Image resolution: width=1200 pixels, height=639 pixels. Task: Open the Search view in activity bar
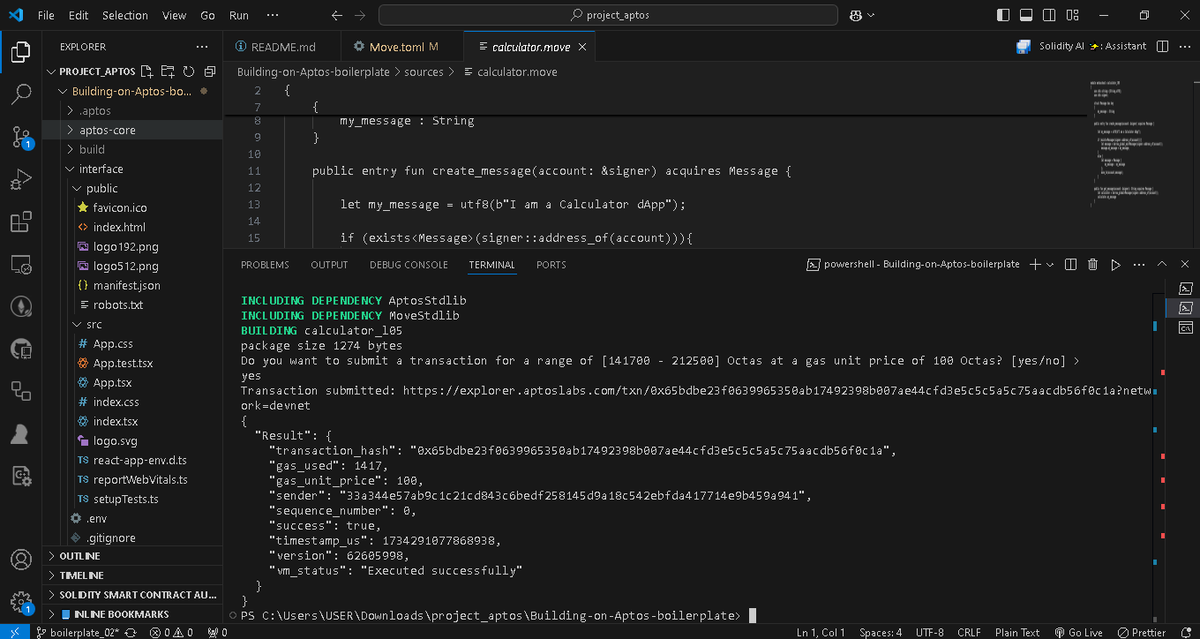pyautogui.click(x=20, y=95)
